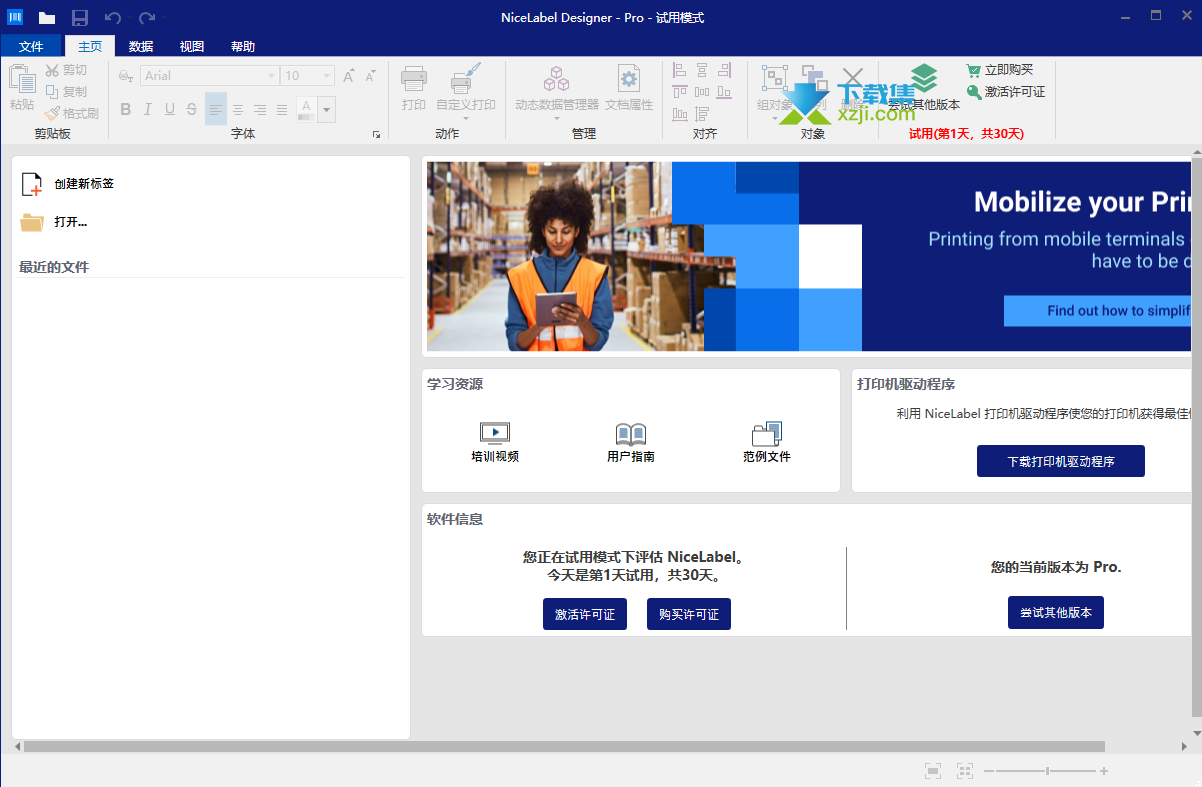Click the blue 尝试其他版本 button below version text
This screenshot has height=787, width=1202.
[1056, 613]
